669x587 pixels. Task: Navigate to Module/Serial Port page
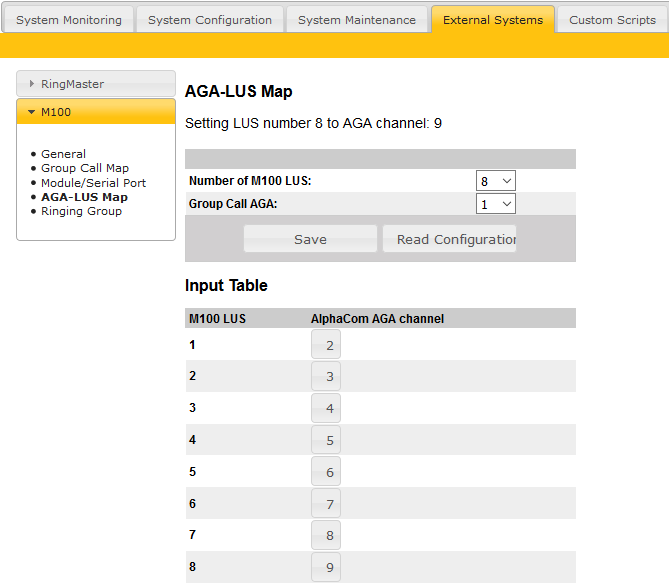(x=93, y=183)
